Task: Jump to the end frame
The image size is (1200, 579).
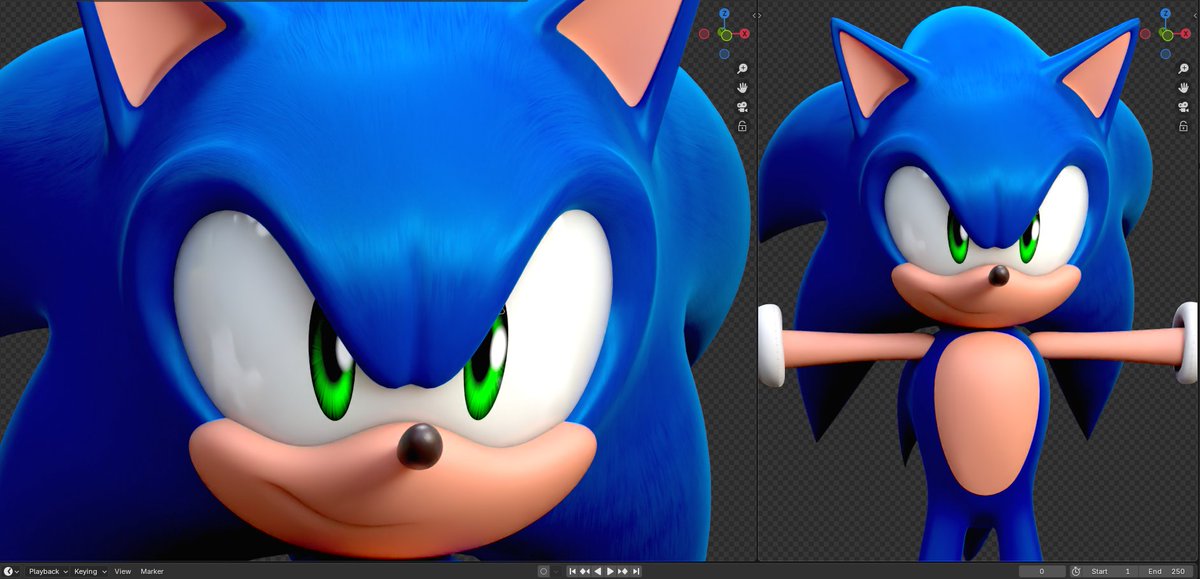Action: (636, 571)
